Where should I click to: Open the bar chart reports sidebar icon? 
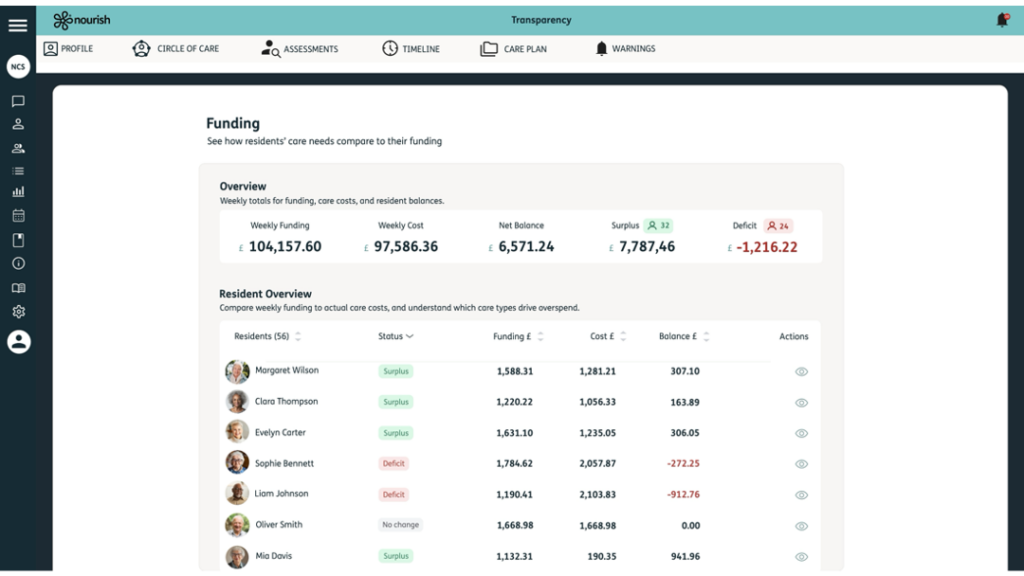tap(18, 192)
